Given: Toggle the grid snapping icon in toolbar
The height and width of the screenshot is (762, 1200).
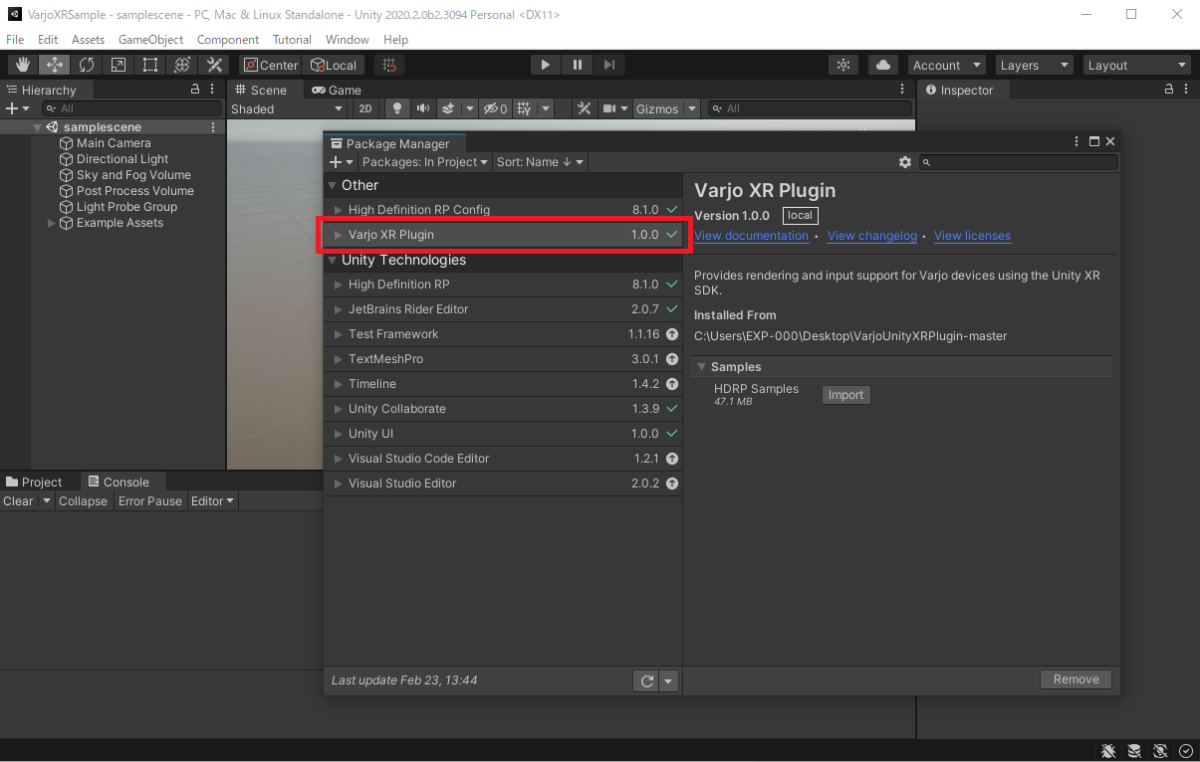Looking at the screenshot, I should (390, 65).
